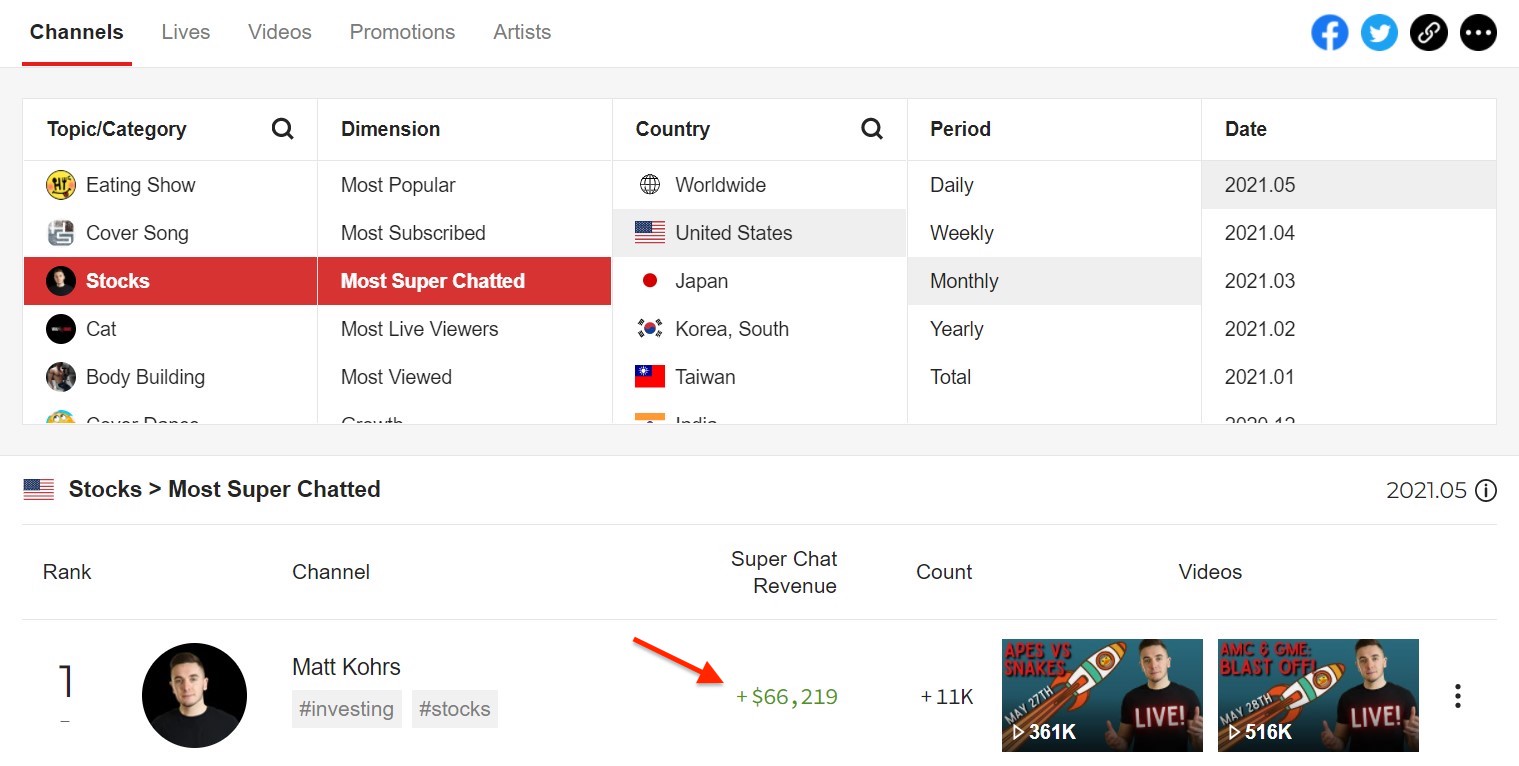
Task: Switch to the Lives tab
Action: point(186,32)
